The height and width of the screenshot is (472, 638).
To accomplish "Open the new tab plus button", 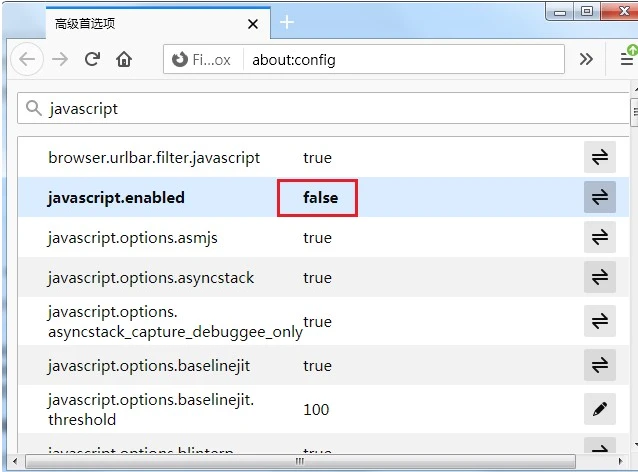I will coord(287,21).
